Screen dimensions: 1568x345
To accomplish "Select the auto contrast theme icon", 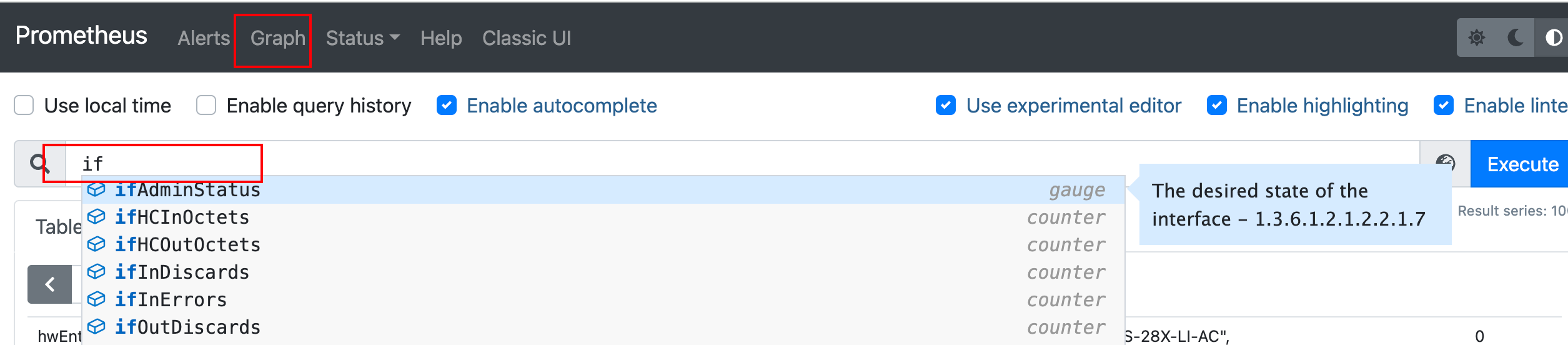I will click(x=1553, y=38).
